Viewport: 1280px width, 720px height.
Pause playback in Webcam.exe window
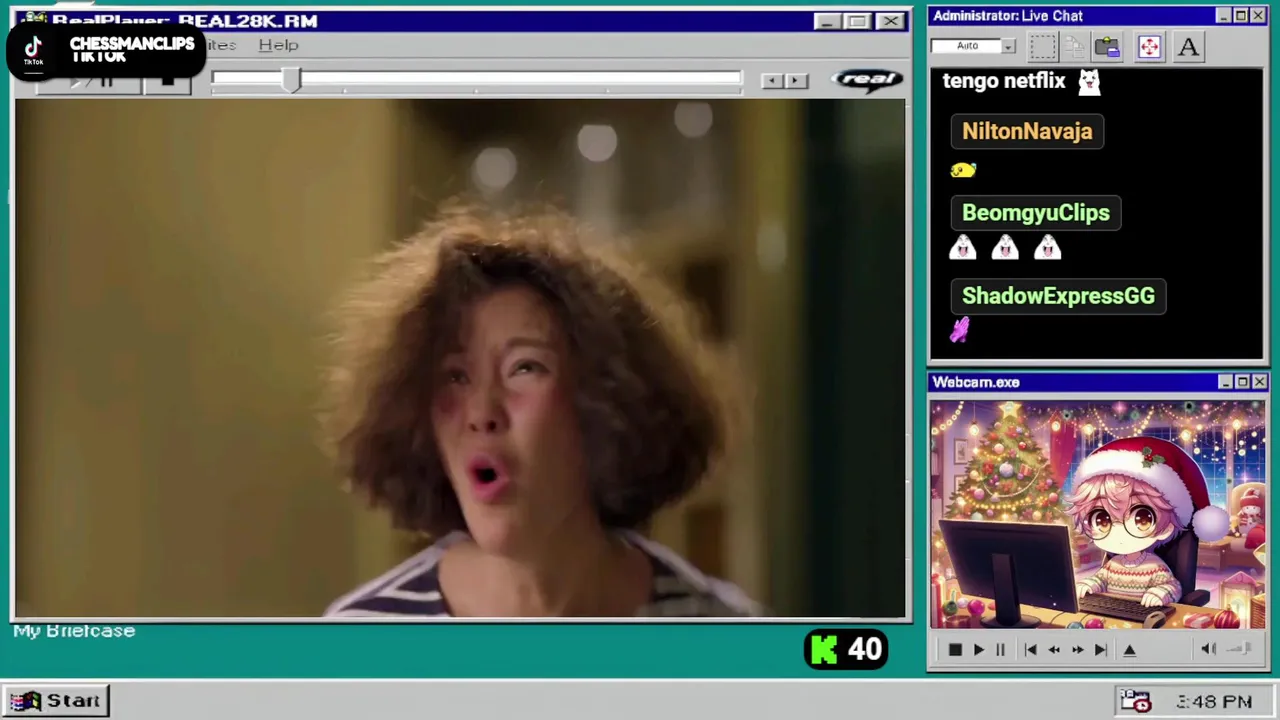pos(1000,650)
